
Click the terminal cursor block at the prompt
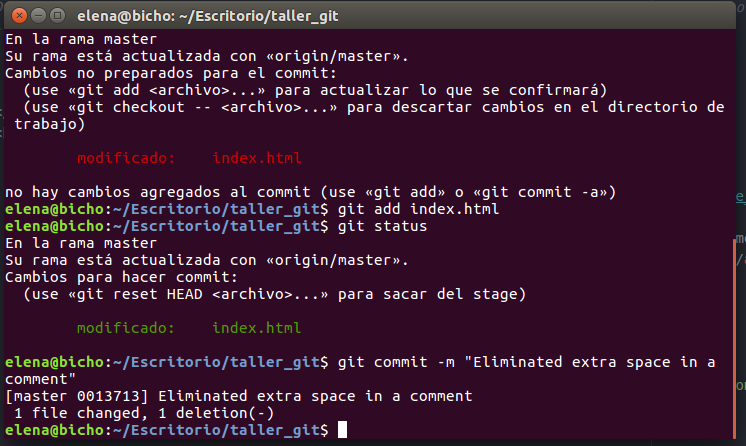[343, 430]
